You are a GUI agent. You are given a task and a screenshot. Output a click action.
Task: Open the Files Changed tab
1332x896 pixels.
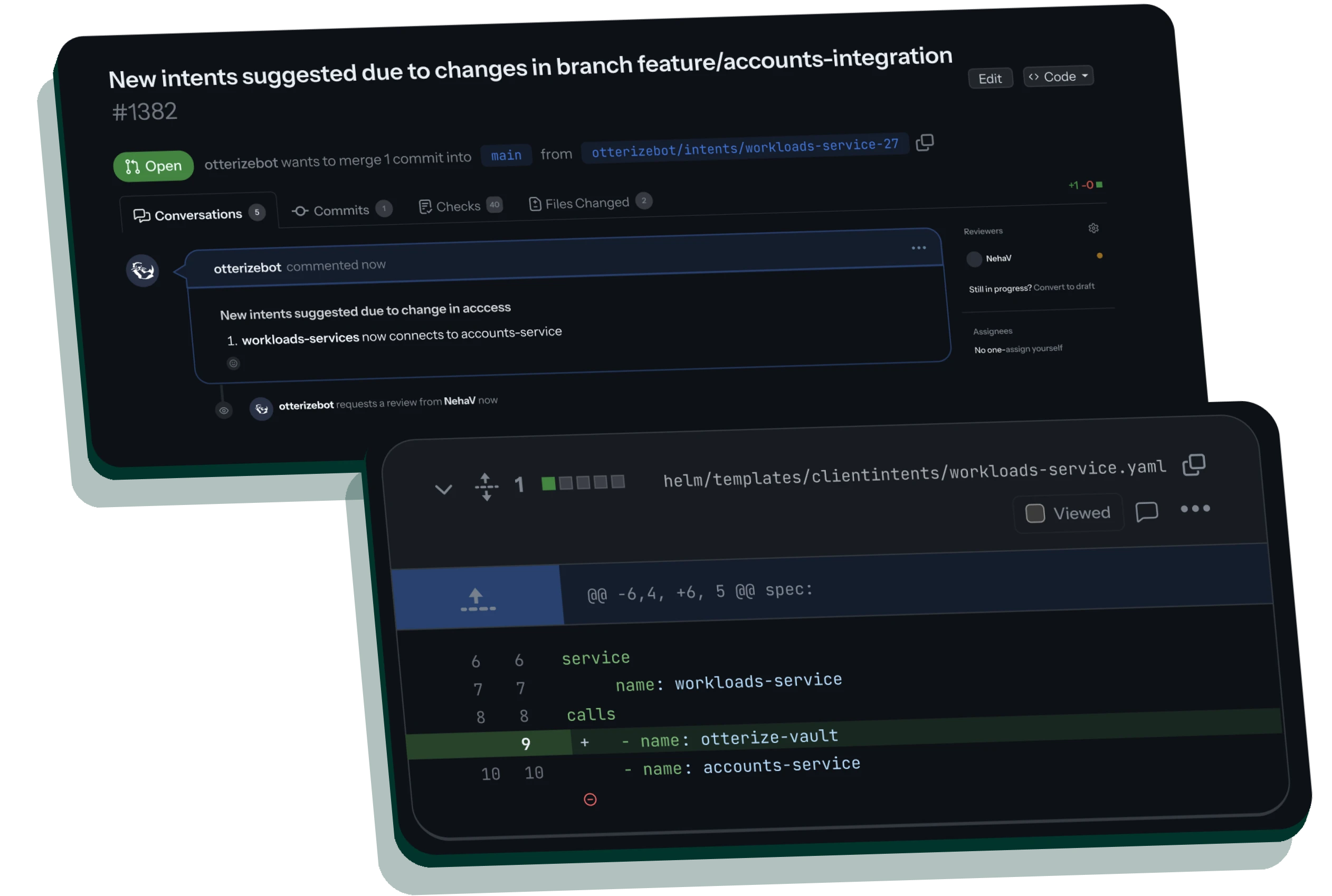tap(591, 202)
